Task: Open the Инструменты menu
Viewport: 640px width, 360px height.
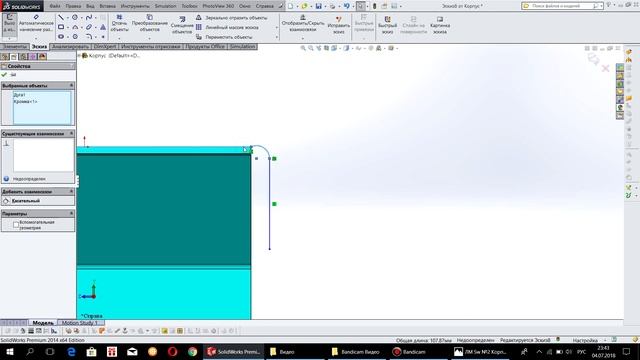Action: tap(135, 6)
